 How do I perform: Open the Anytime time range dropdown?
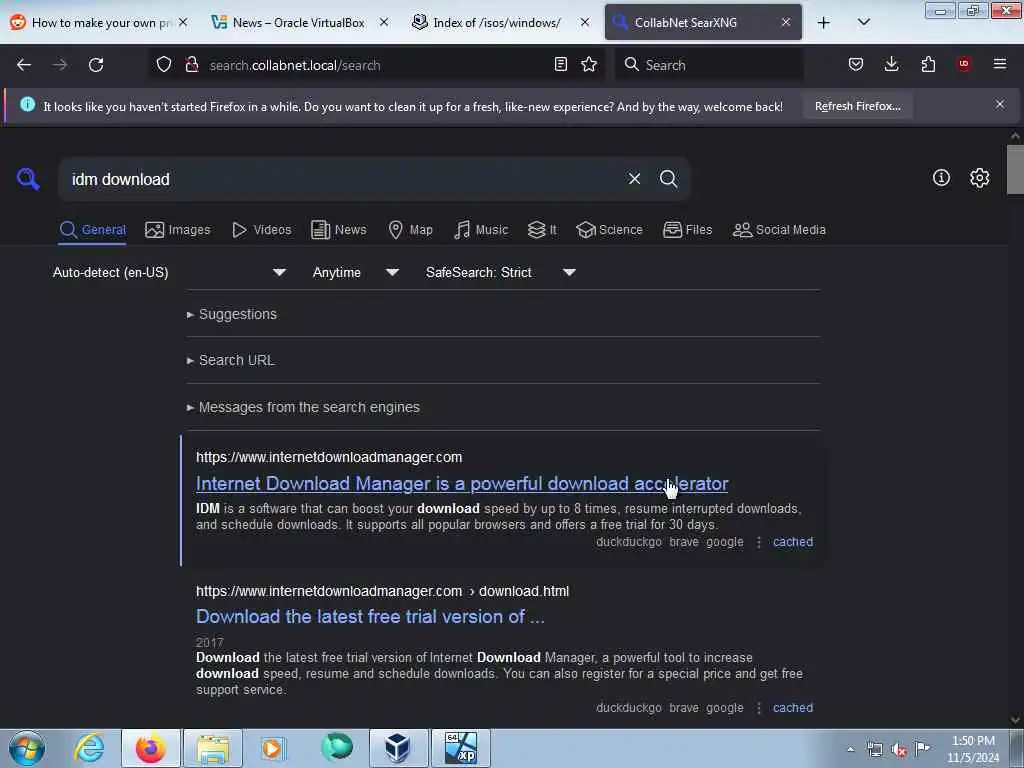click(x=355, y=272)
